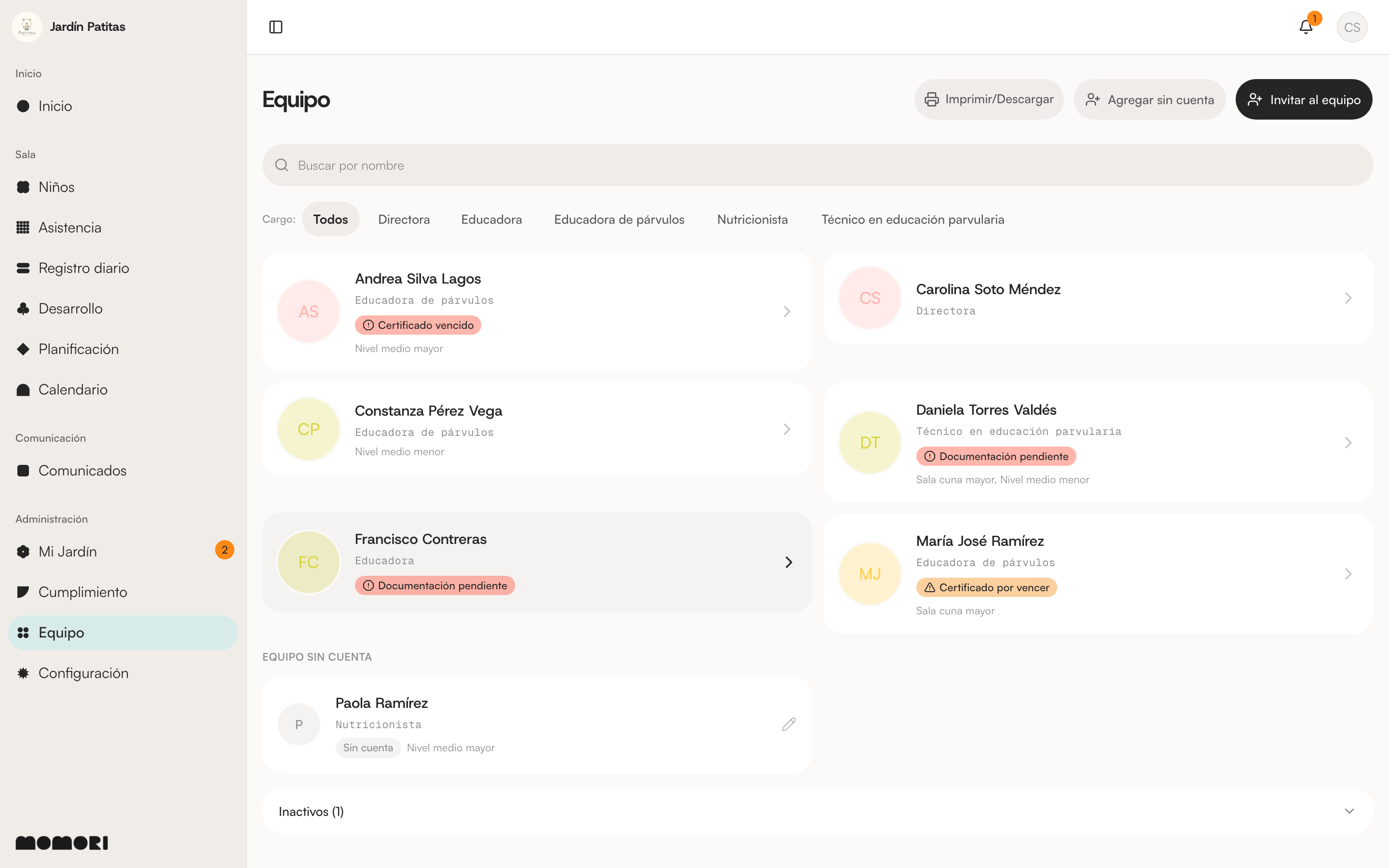Image resolution: width=1389 pixels, height=868 pixels.
Task: Filter by Nutricionista cargo
Action: 752,219
